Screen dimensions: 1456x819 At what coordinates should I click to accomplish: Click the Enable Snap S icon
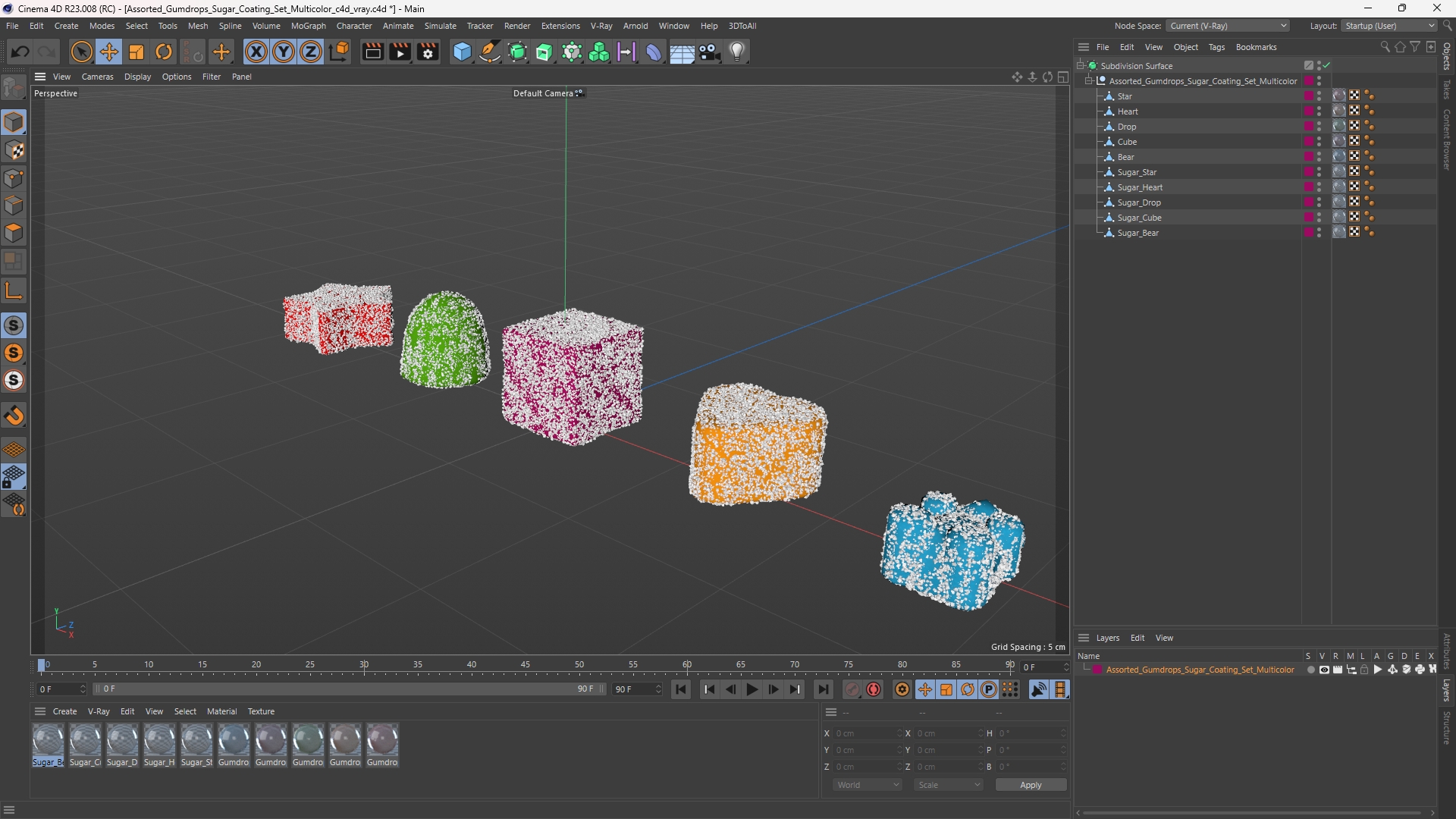click(14, 325)
